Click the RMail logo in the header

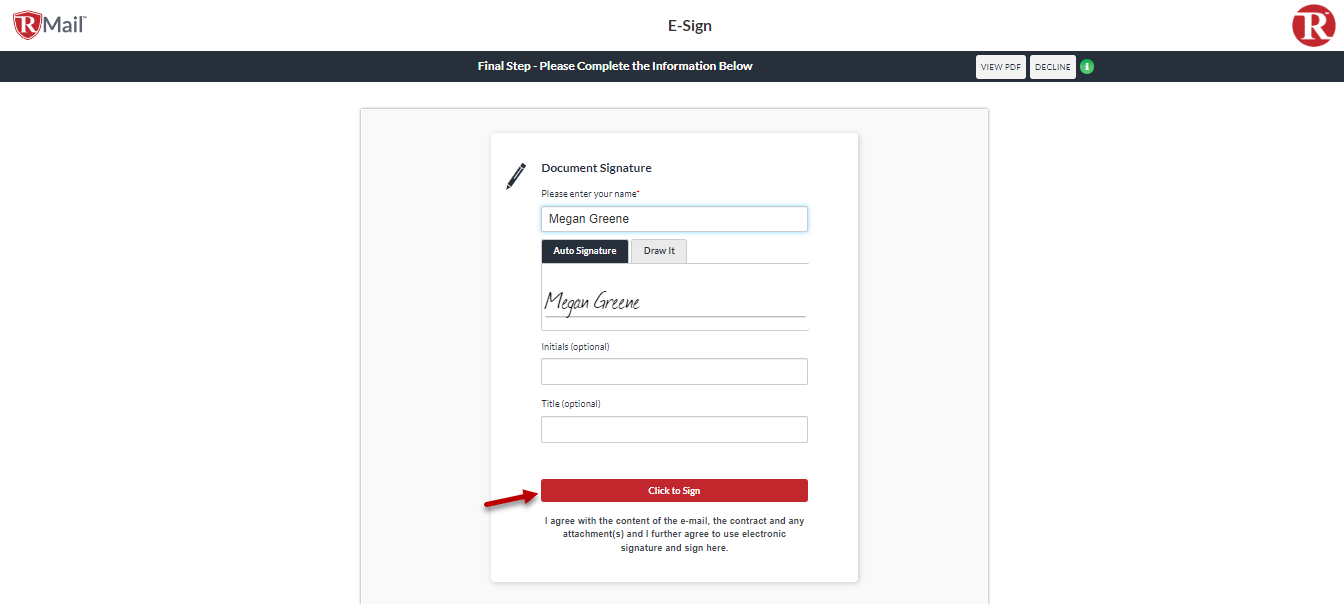click(50, 24)
